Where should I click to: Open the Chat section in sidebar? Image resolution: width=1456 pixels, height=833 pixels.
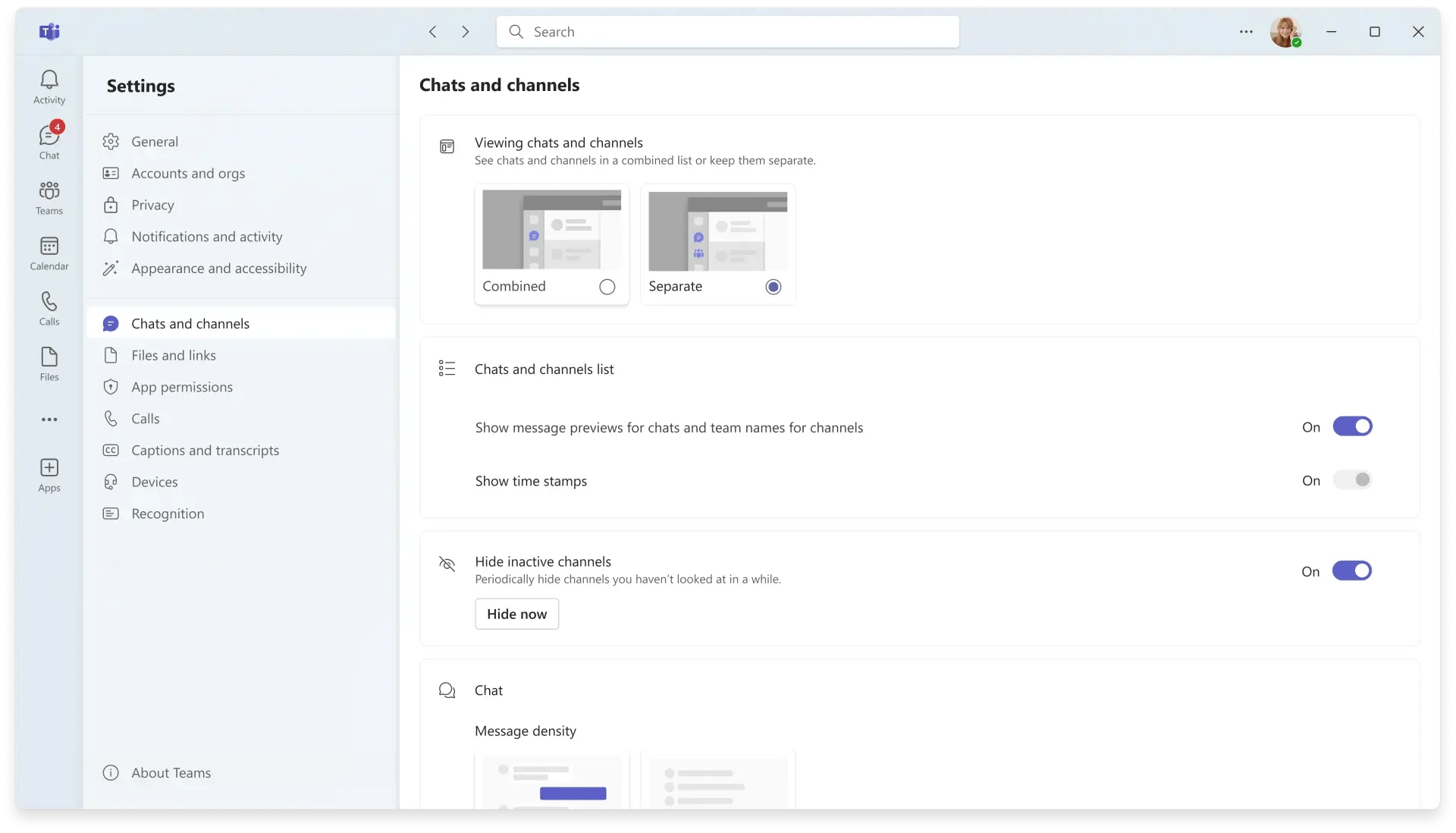[49, 140]
